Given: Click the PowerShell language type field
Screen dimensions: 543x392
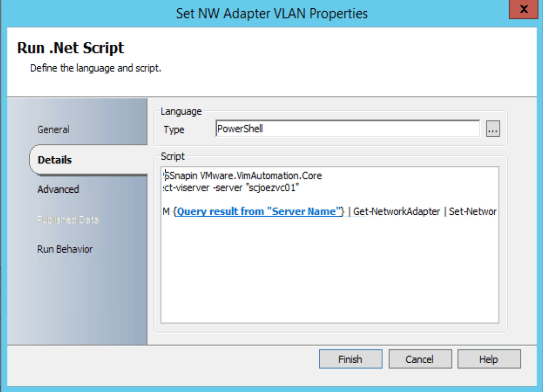Looking at the screenshot, I should click(347, 129).
